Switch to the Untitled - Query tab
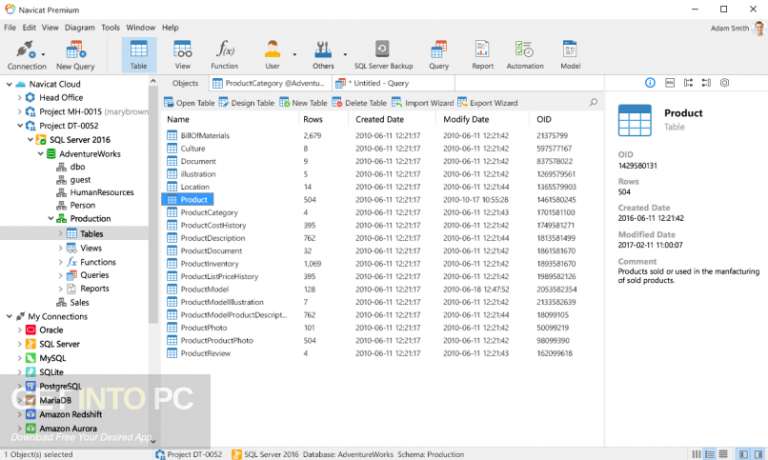The image size is (768, 460). (376, 83)
